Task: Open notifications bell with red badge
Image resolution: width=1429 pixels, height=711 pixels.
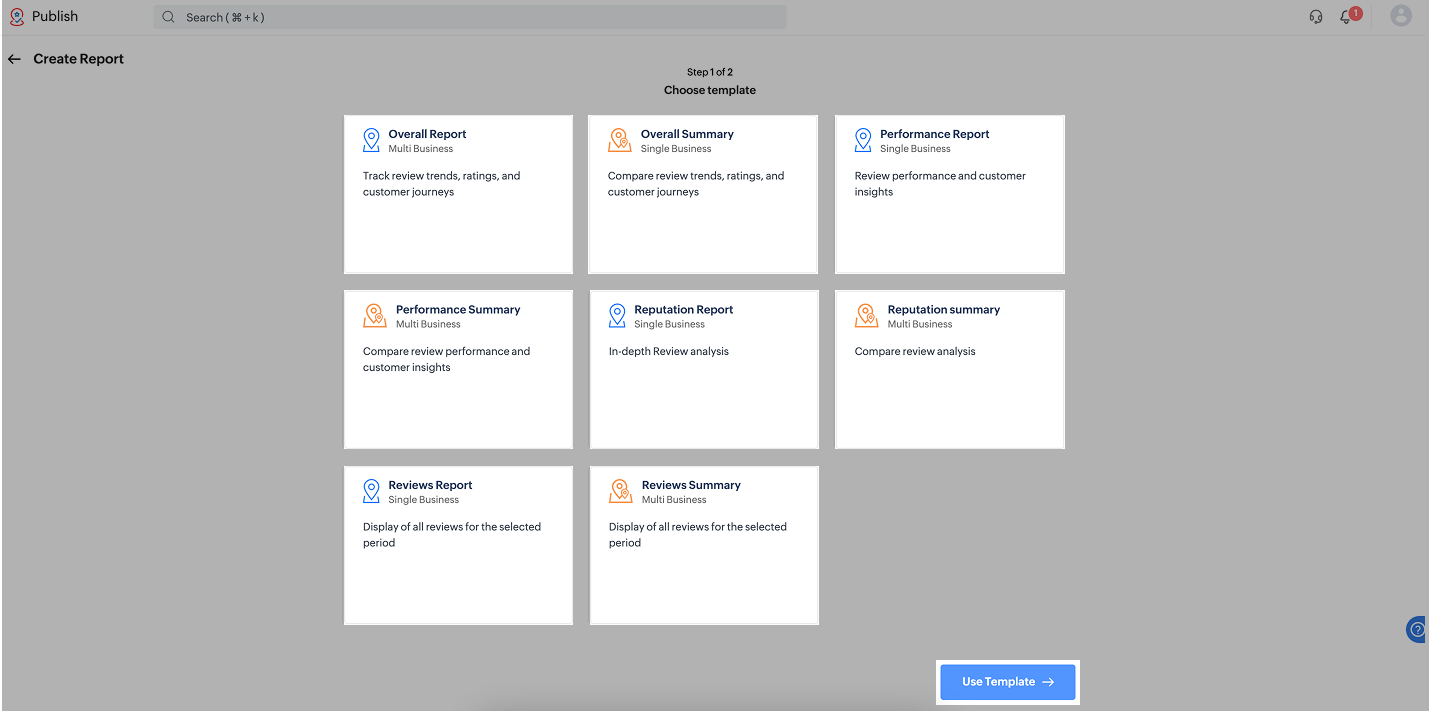Action: pos(1349,16)
